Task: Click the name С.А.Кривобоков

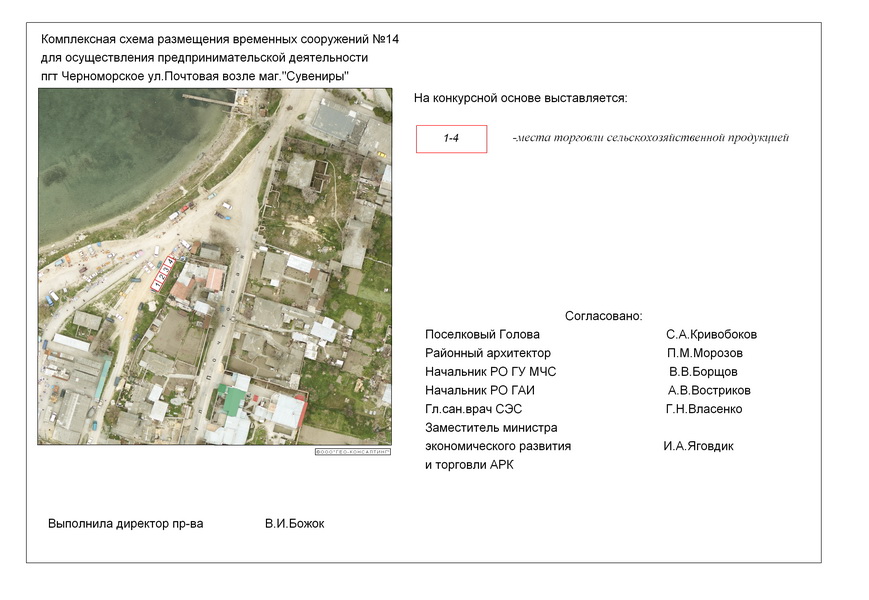Action: coord(711,334)
